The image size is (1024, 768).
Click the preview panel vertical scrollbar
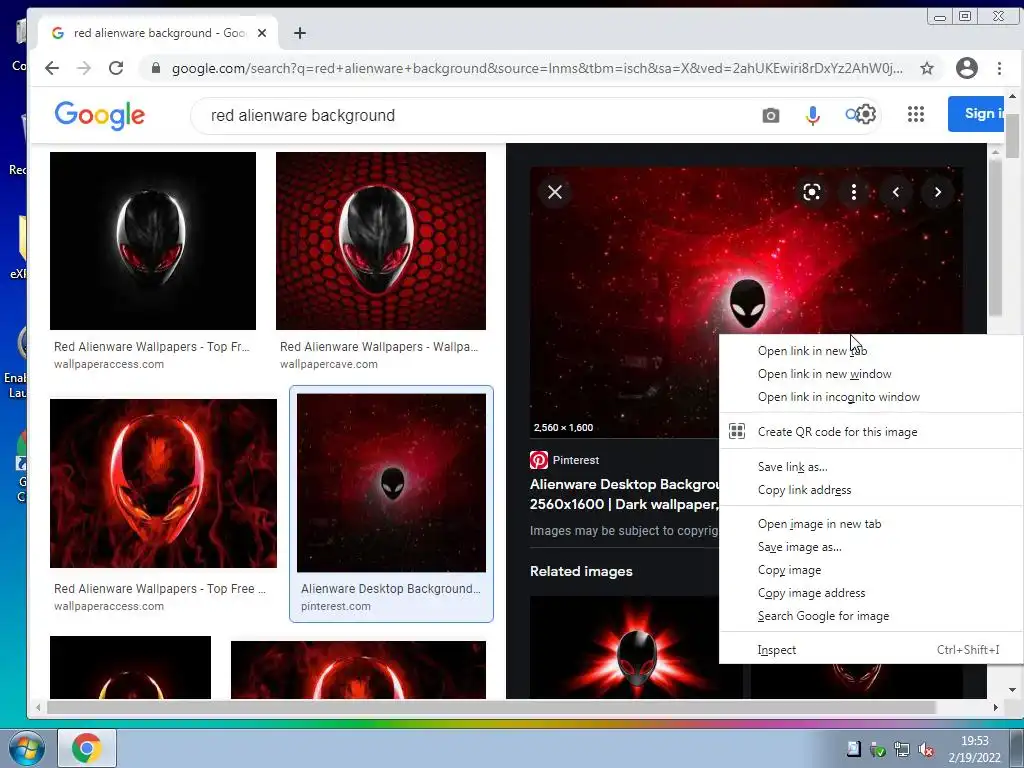[995, 238]
